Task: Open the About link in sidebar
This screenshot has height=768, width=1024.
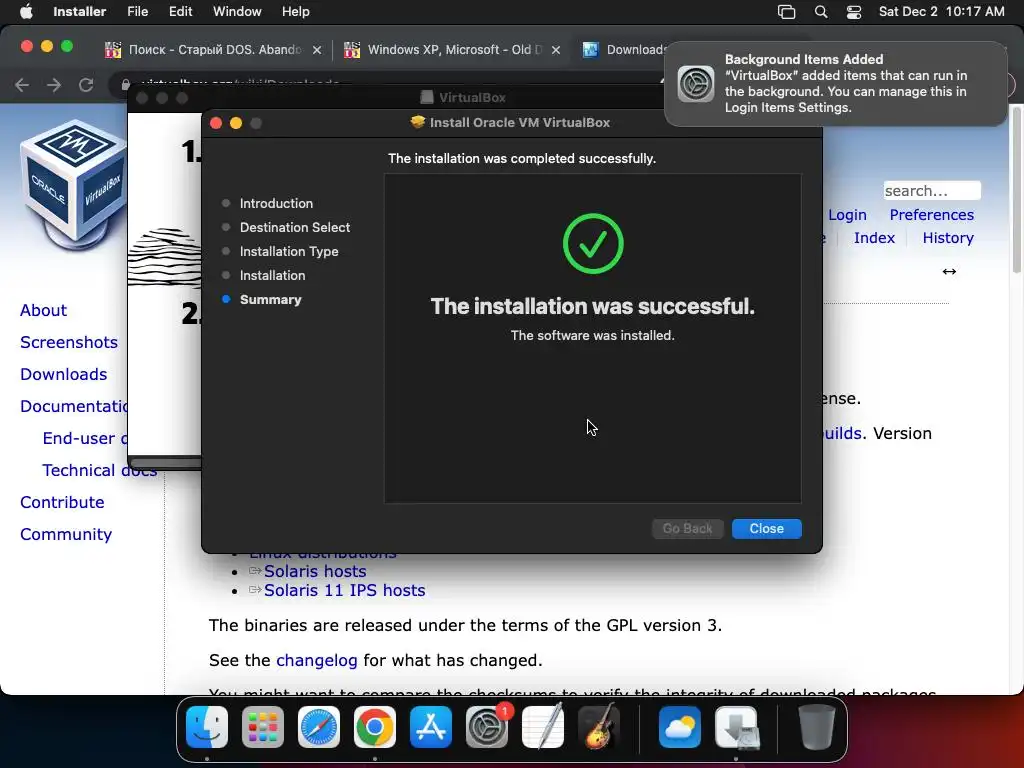Action: [x=43, y=310]
